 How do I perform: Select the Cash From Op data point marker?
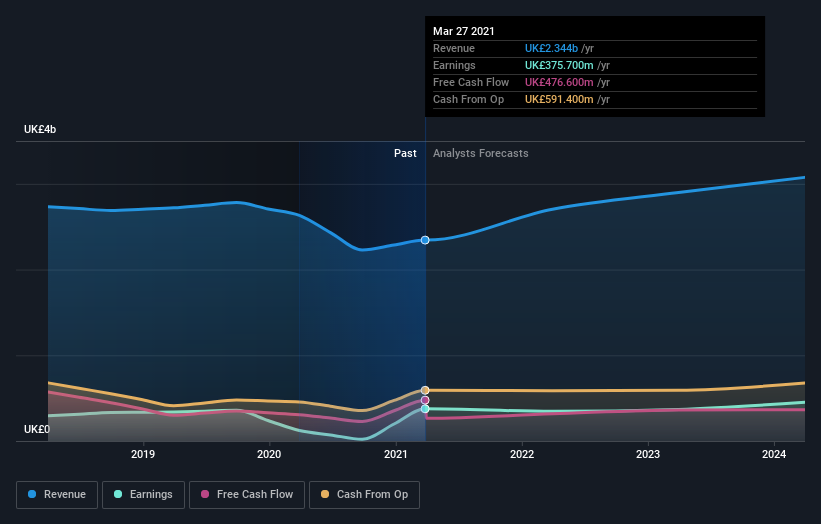(x=425, y=390)
